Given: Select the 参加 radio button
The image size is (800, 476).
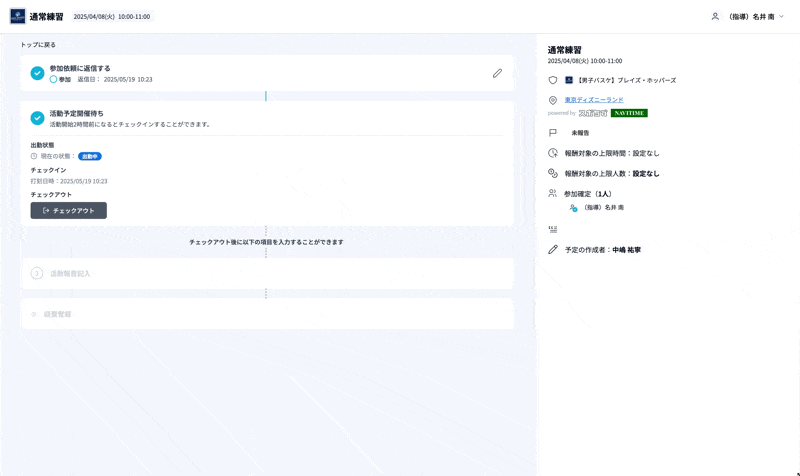Looking at the screenshot, I should click(54, 79).
